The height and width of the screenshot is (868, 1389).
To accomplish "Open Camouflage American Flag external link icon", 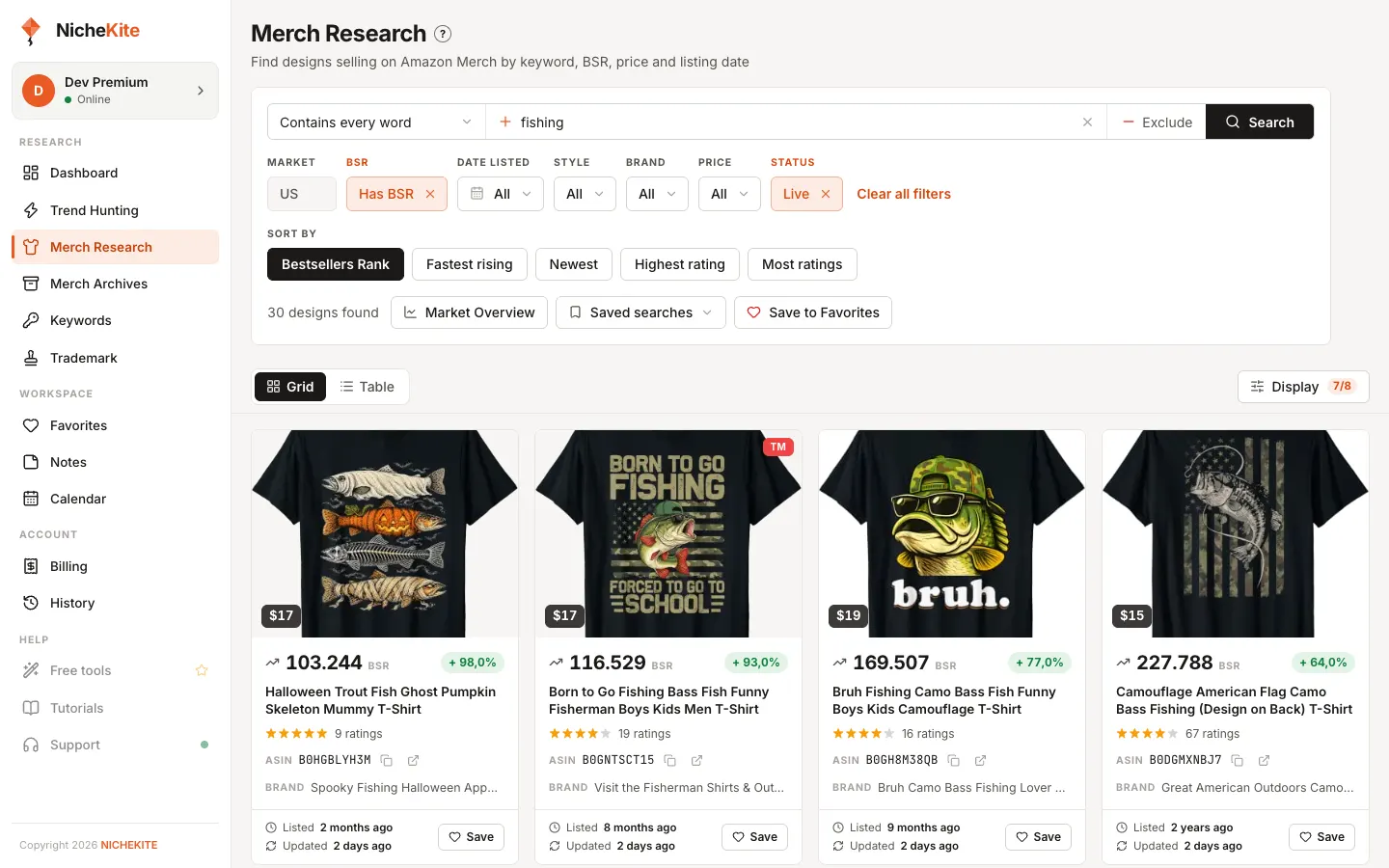I will (x=1264, y=760).
